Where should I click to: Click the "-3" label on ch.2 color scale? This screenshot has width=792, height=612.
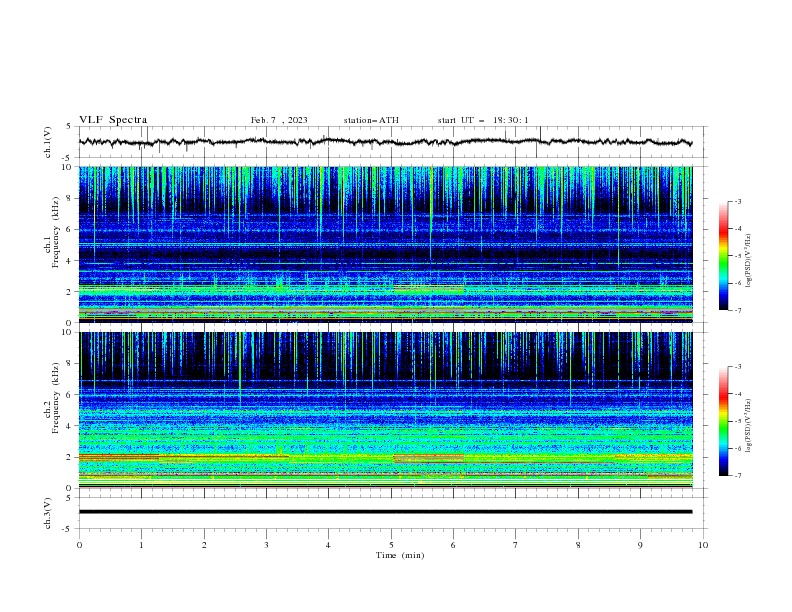click(x=737, y=367)
